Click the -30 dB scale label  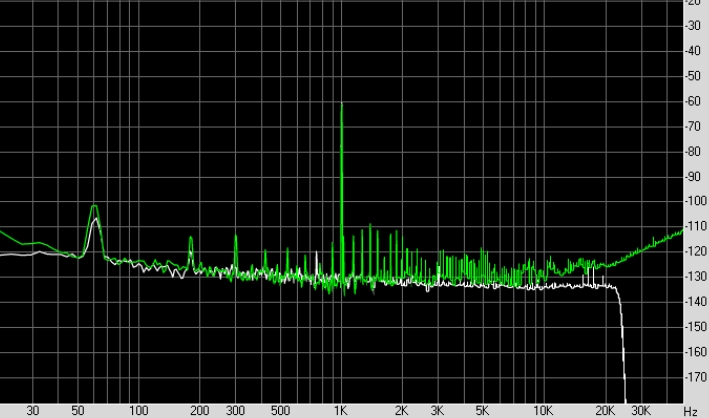pyautogui.click(x=693, y=25)
